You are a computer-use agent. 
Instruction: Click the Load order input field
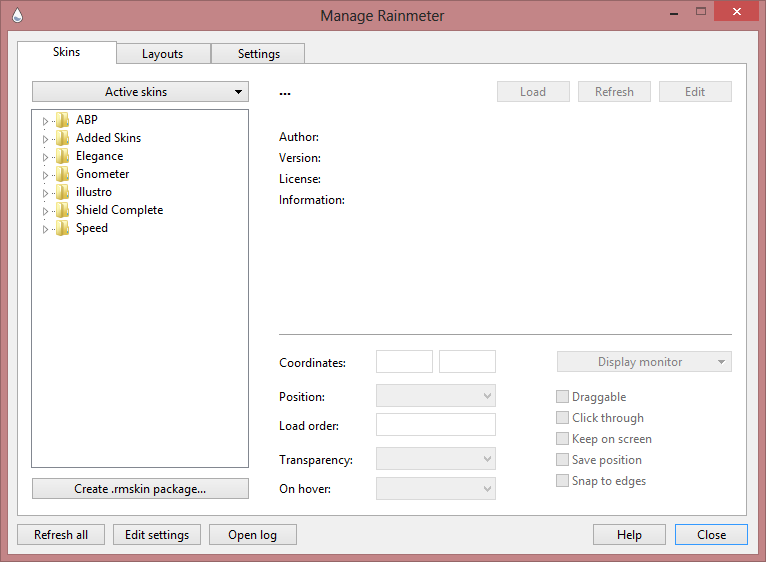436,425
